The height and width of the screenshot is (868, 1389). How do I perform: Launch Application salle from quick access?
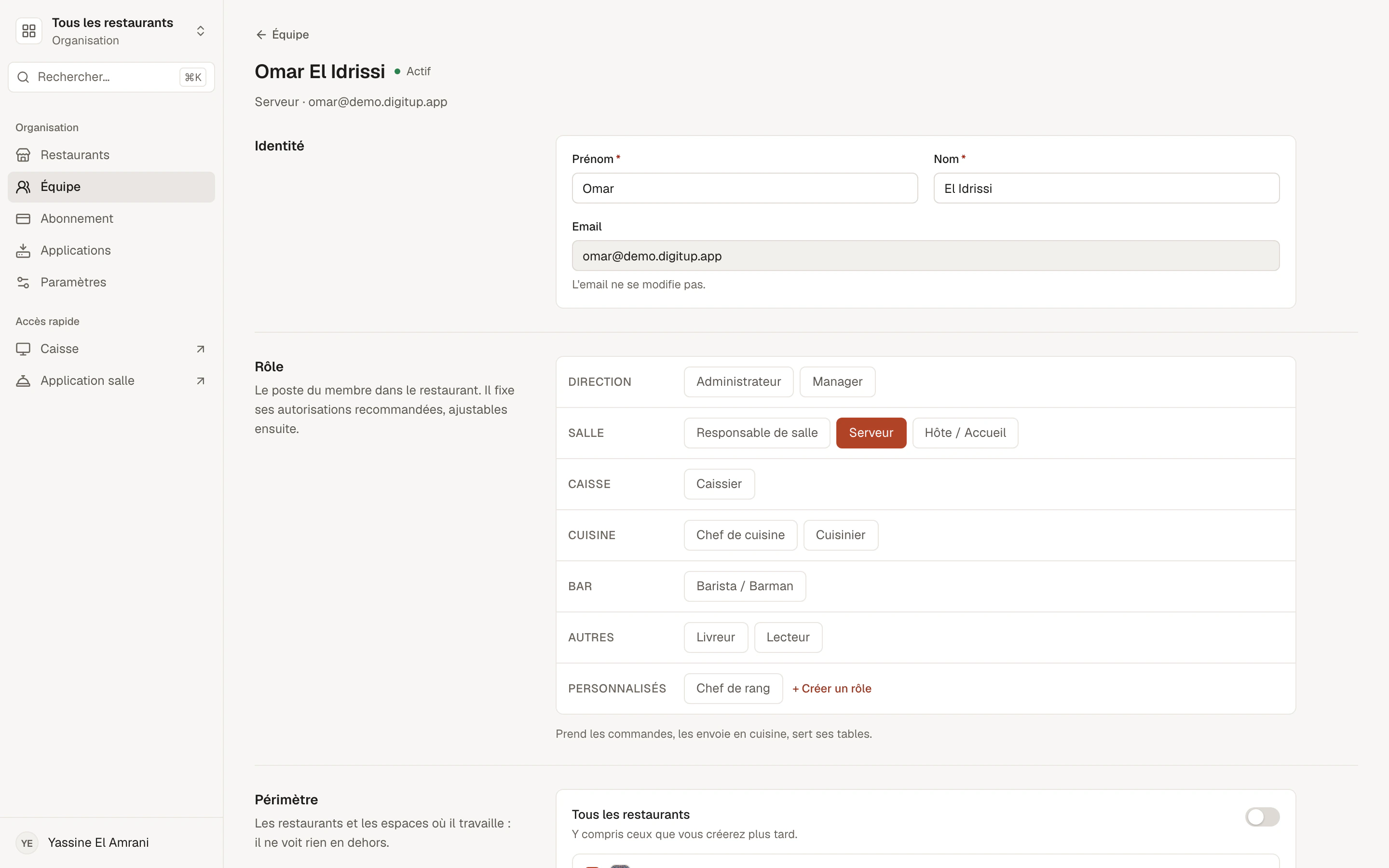point(111,380)
